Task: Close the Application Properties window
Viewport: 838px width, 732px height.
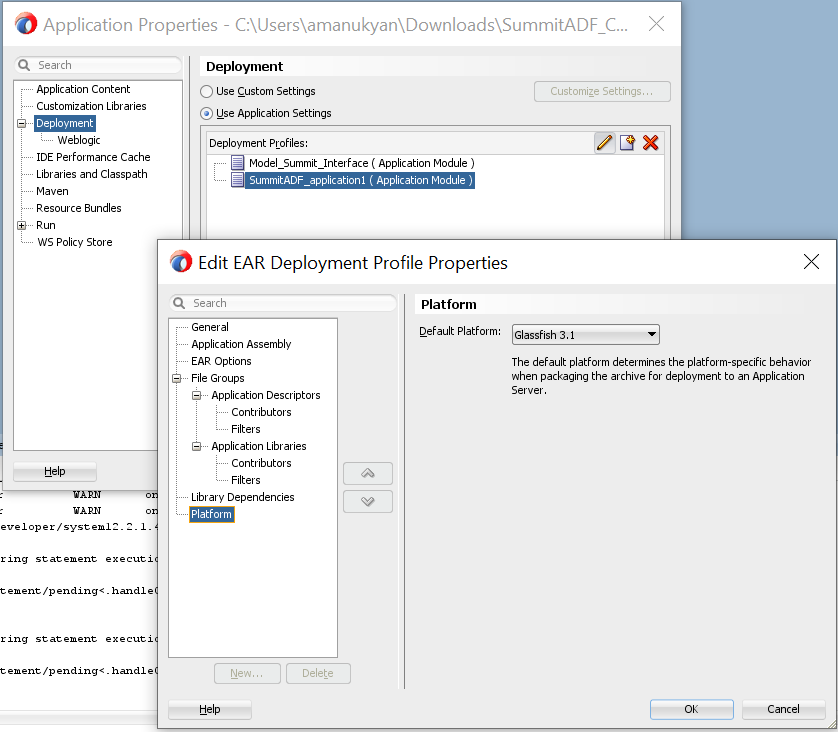Action: (x=656, y=24)
